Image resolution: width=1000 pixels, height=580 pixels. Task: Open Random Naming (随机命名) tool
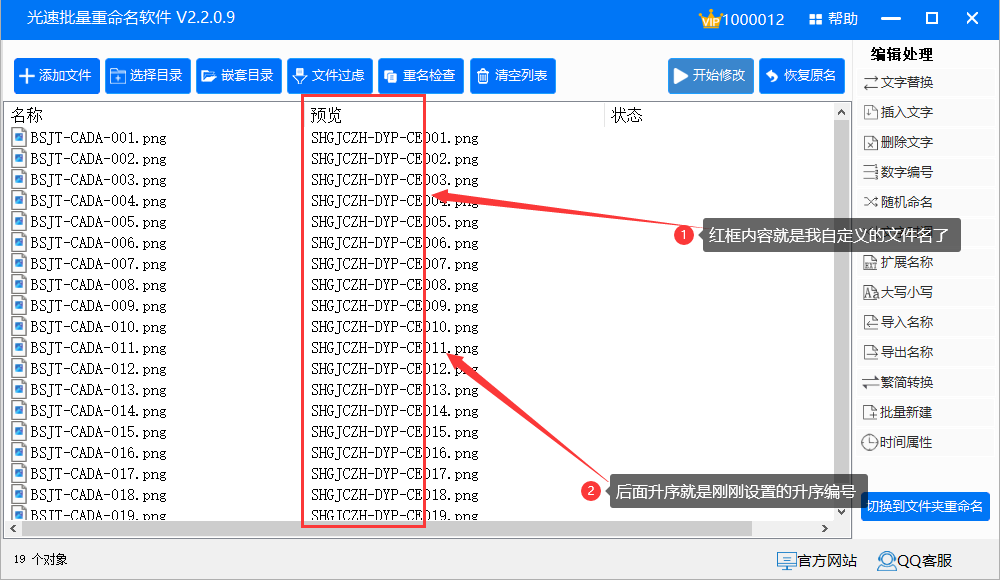click(x=899, y=202)
